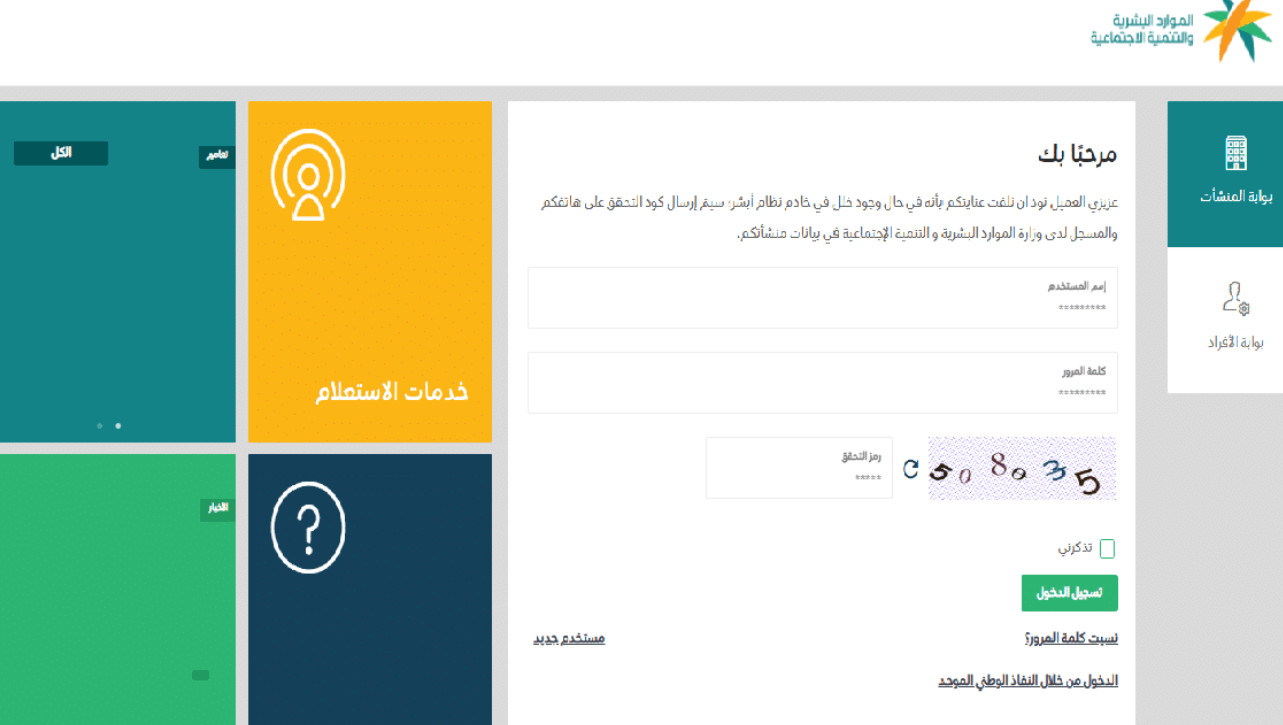1283x725 pixels.
Task: Open the نسيت كلمة المرور link
Action: pos(1071,639)
